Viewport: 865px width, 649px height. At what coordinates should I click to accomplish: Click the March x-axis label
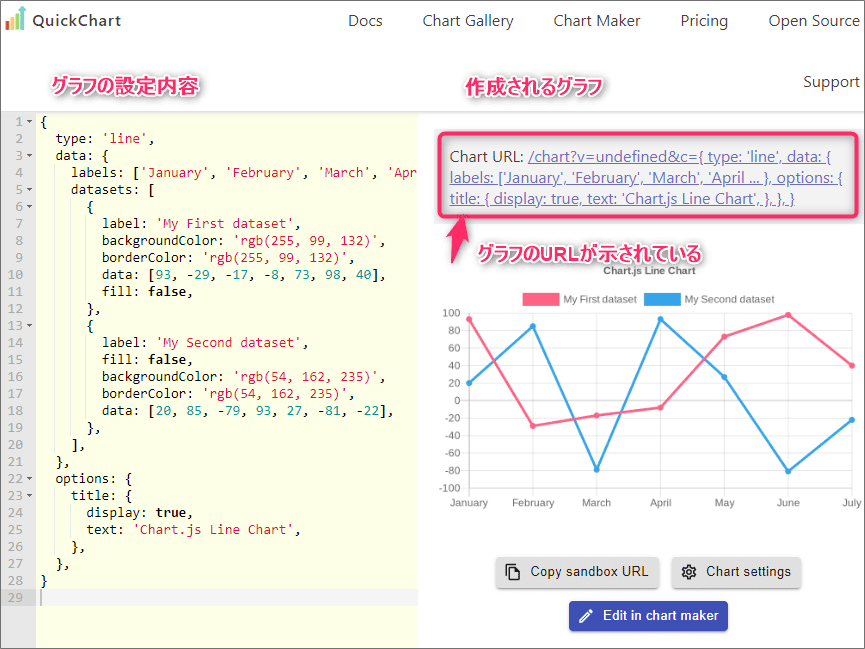(596, 503)
